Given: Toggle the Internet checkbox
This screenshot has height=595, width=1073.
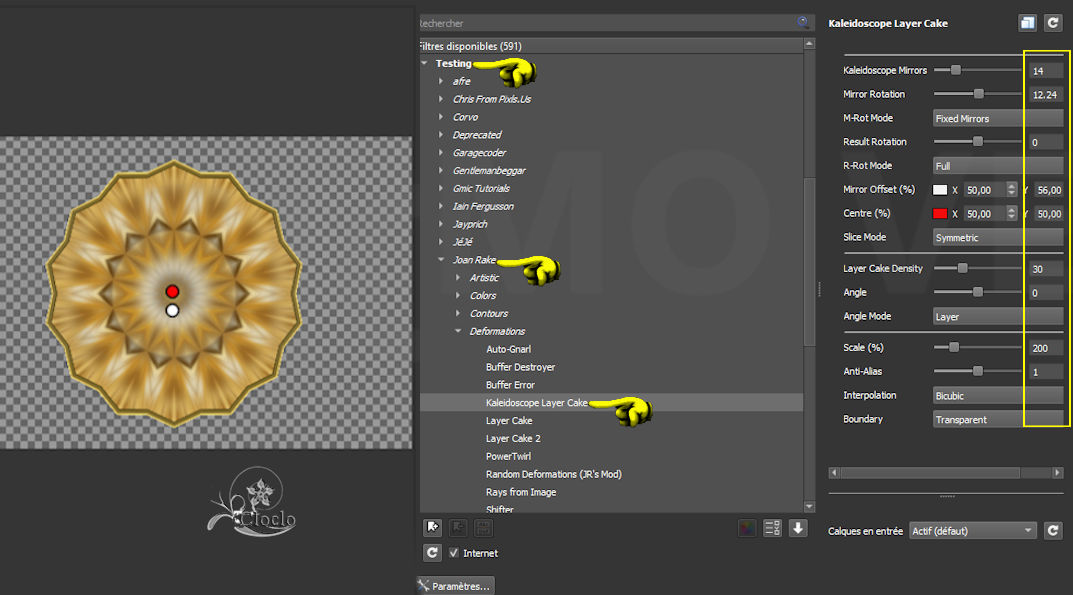Looking at the screenshot, I should click(x=454, y=553).
